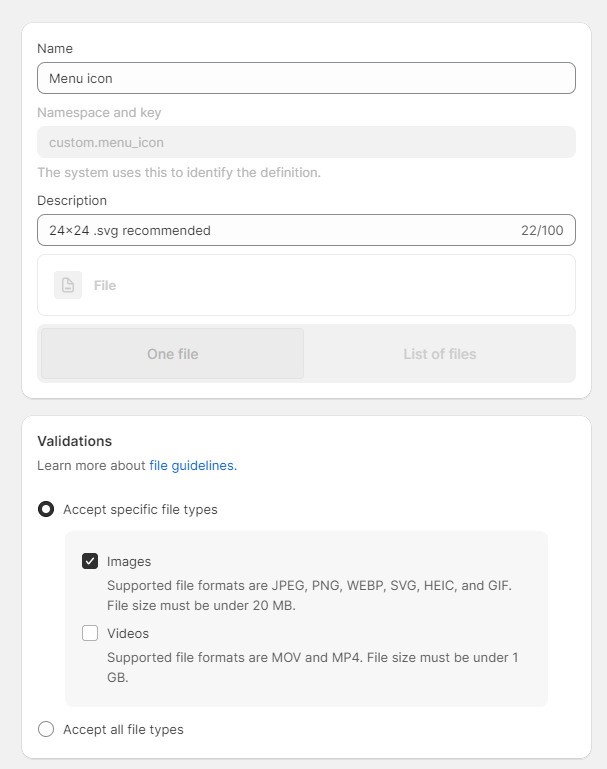Click the system identifier help text
This screenshot has height=769, width=607.
[179, 172]
